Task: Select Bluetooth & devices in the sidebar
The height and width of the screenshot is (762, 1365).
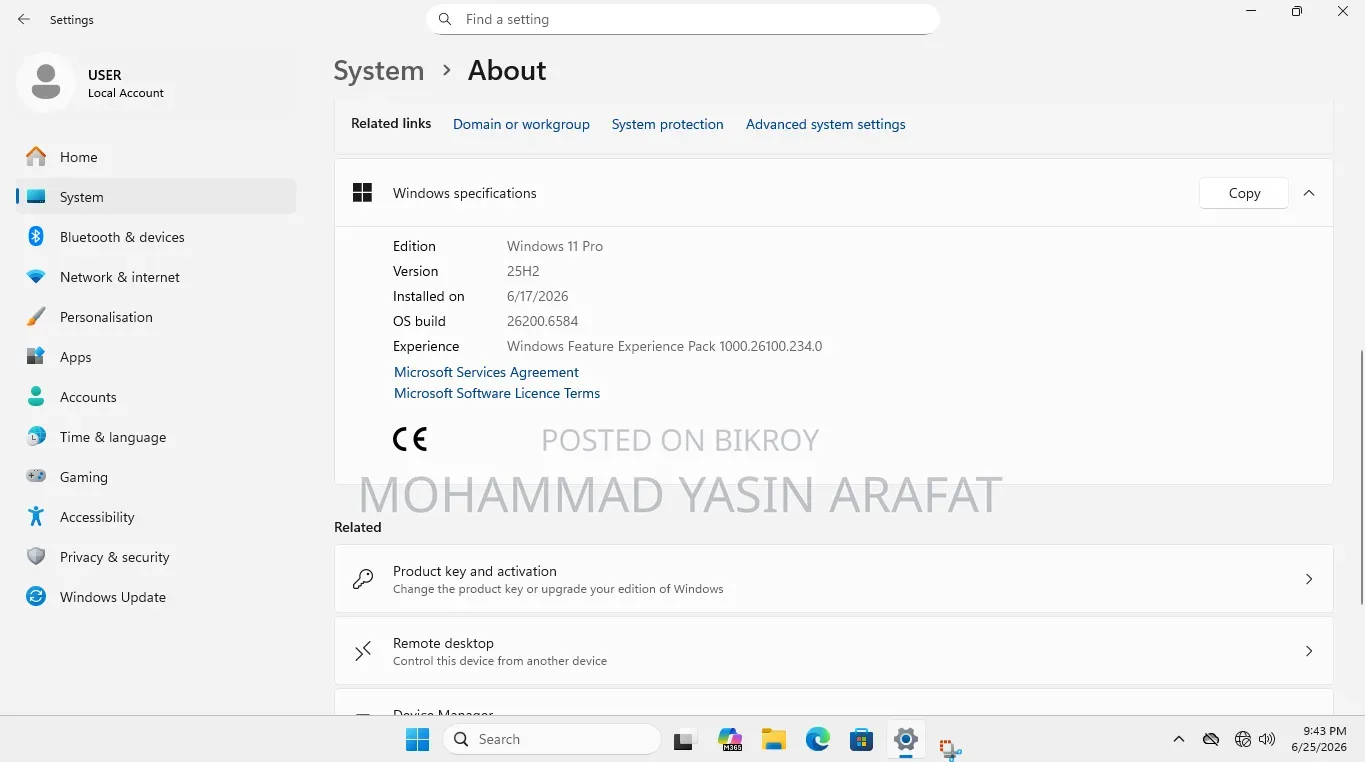Action: click(x=156, y=237)
